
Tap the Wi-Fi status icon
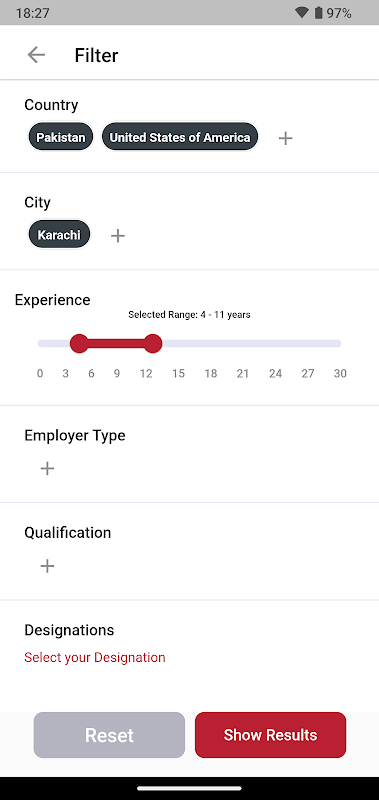pyautogui.click(x=302, y=13)
